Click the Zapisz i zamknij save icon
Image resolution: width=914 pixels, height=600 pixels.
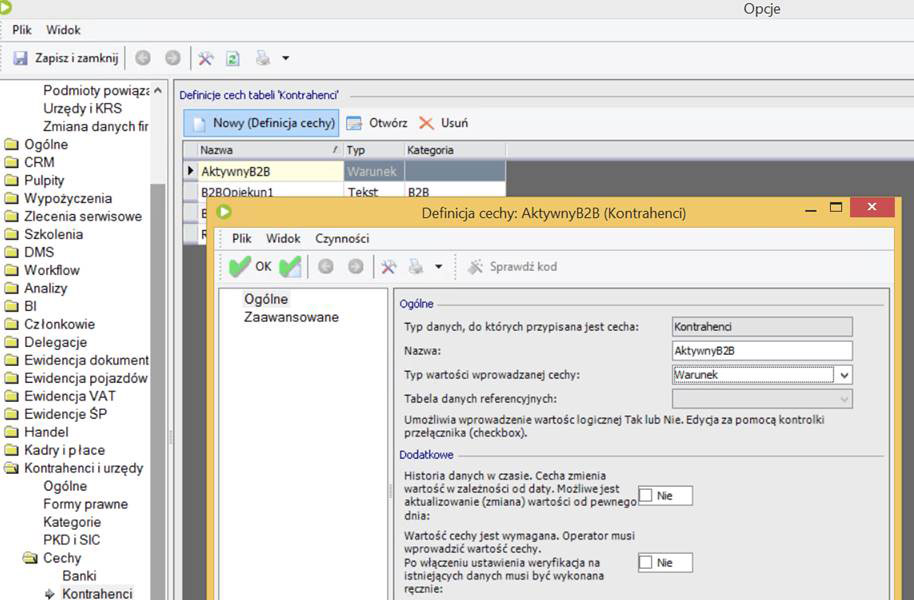coord(20,59)
